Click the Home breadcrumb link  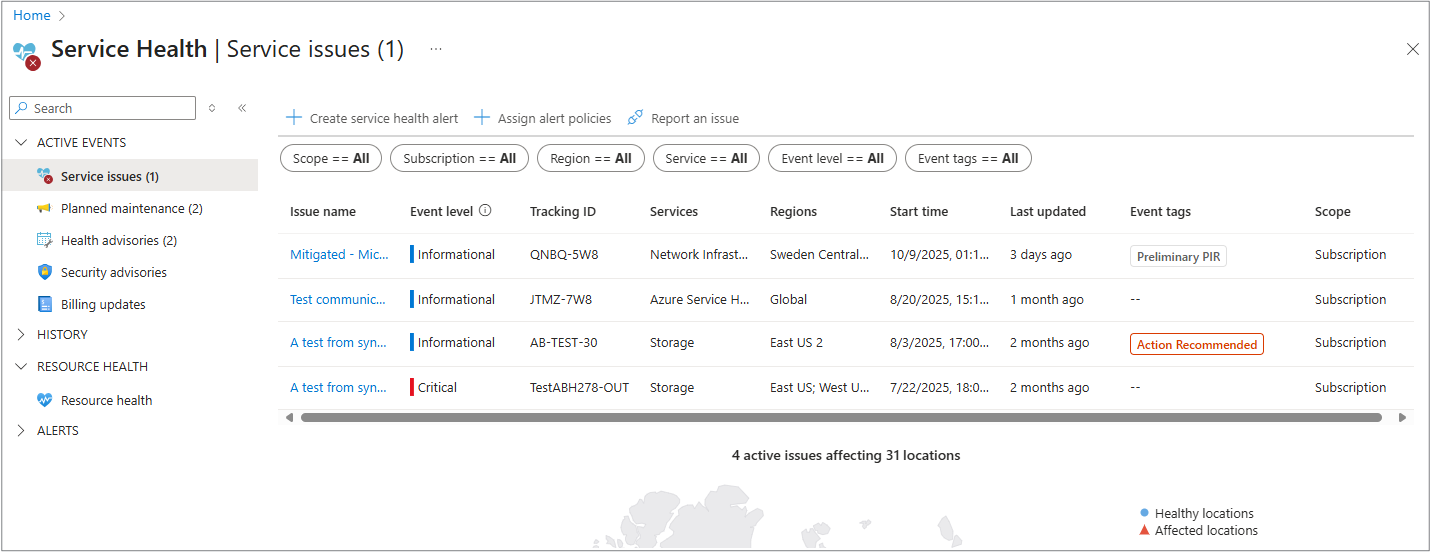(x=32, y=15)
